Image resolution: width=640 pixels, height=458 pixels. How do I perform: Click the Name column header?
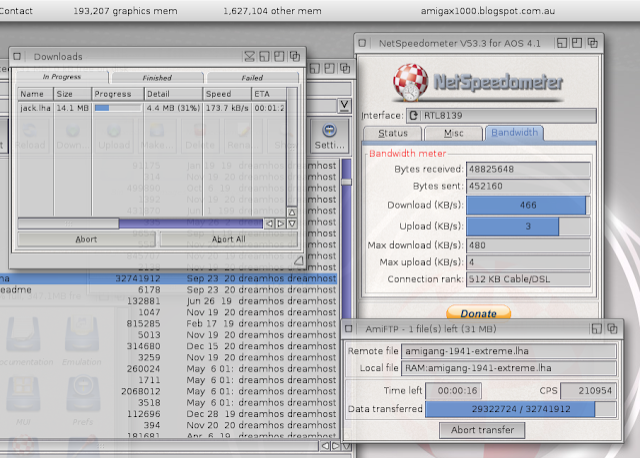[x=35, y=94]
